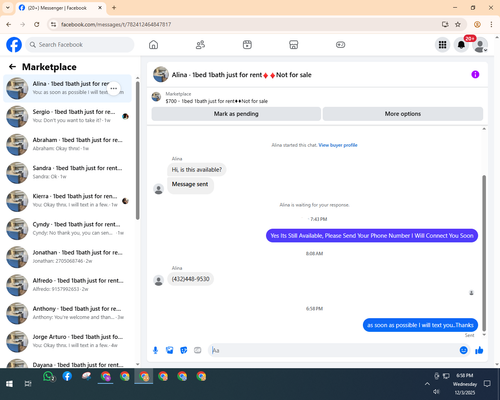Open the Friends icon in top navigation

tap(200, 45)
